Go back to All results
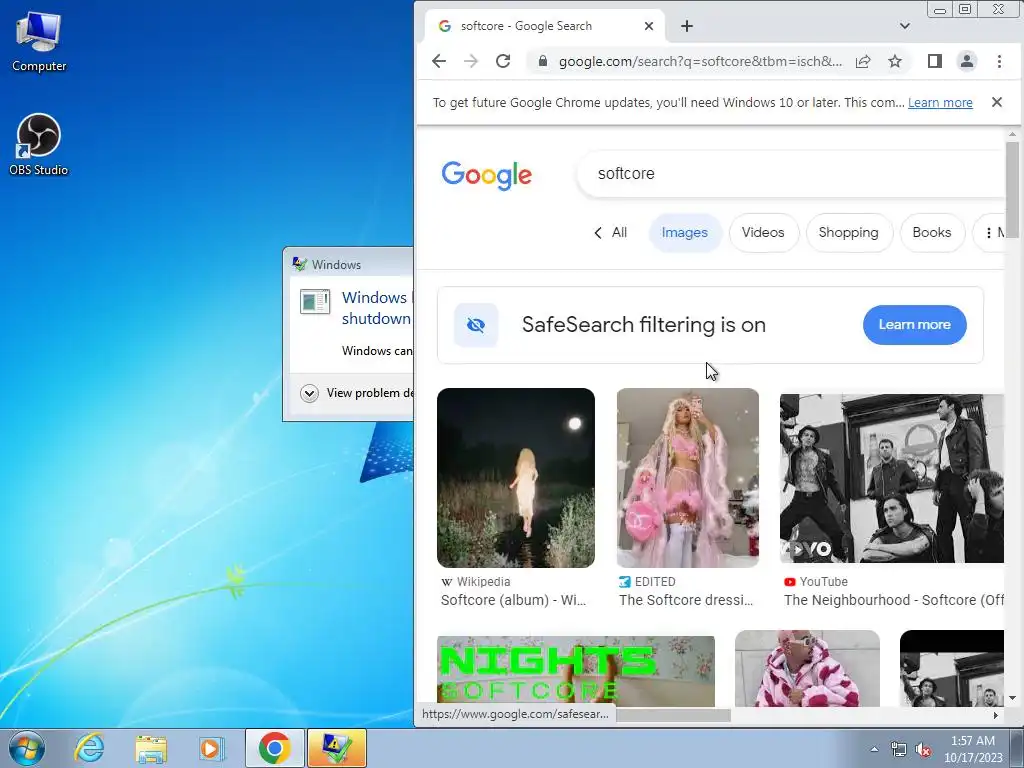1024x768 pixels. click(x=611, y=232)
